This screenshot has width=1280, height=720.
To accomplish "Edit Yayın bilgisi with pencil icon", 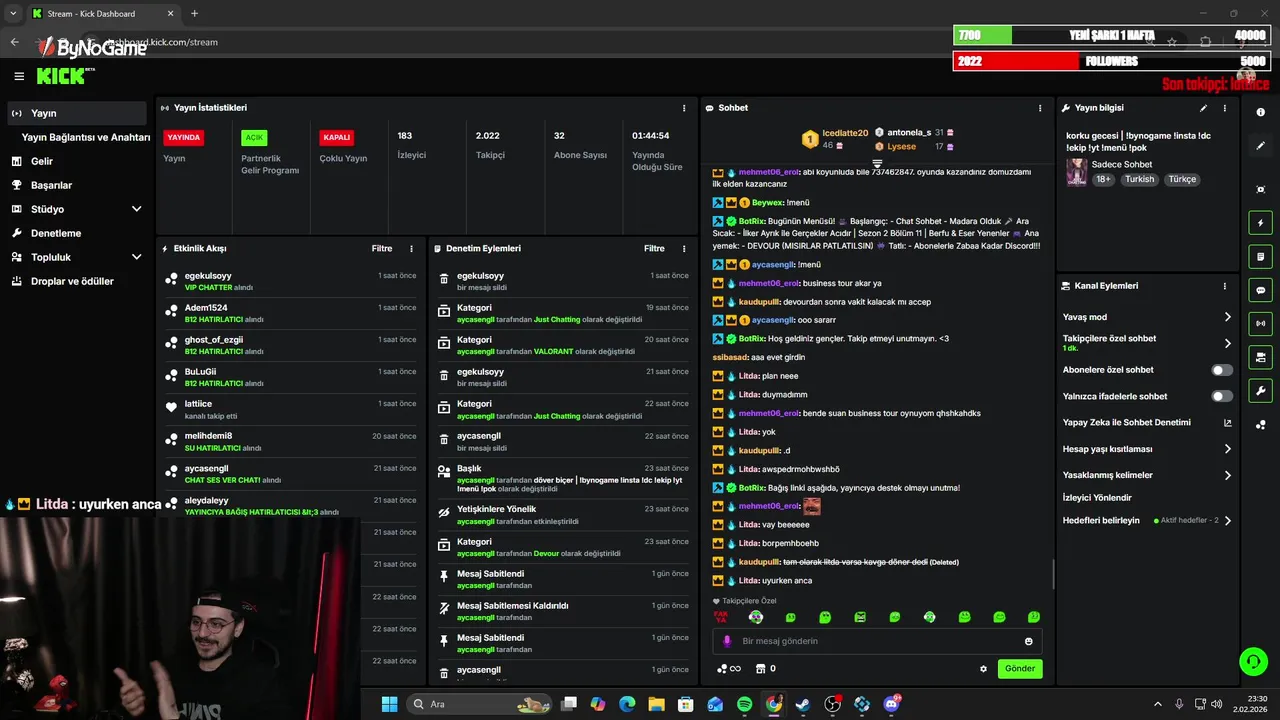I will [1203, 108].
